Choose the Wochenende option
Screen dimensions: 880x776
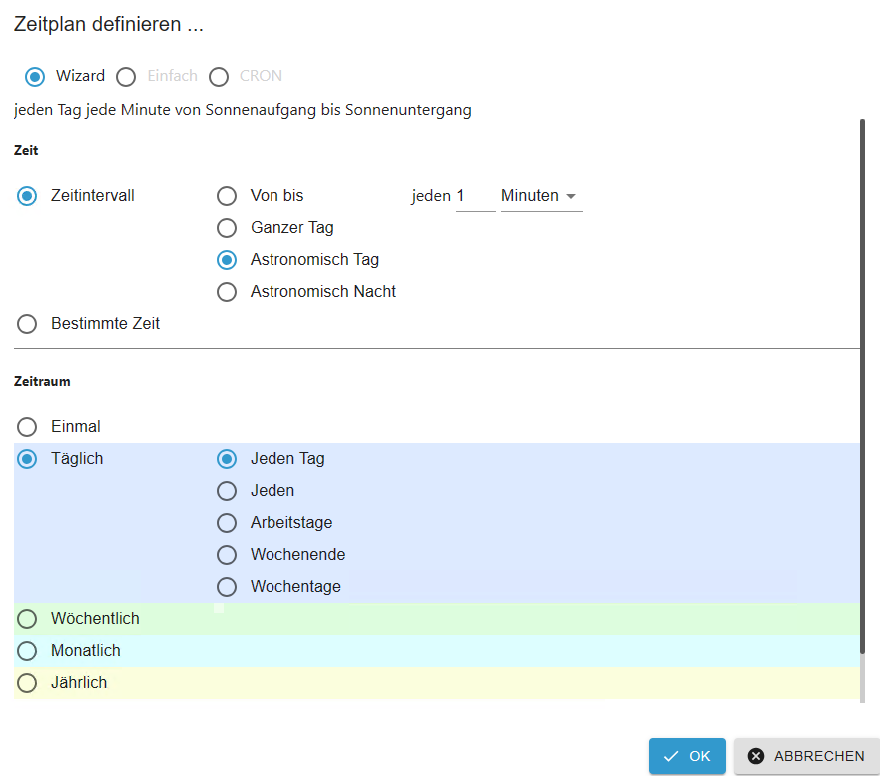click(228, 555)
